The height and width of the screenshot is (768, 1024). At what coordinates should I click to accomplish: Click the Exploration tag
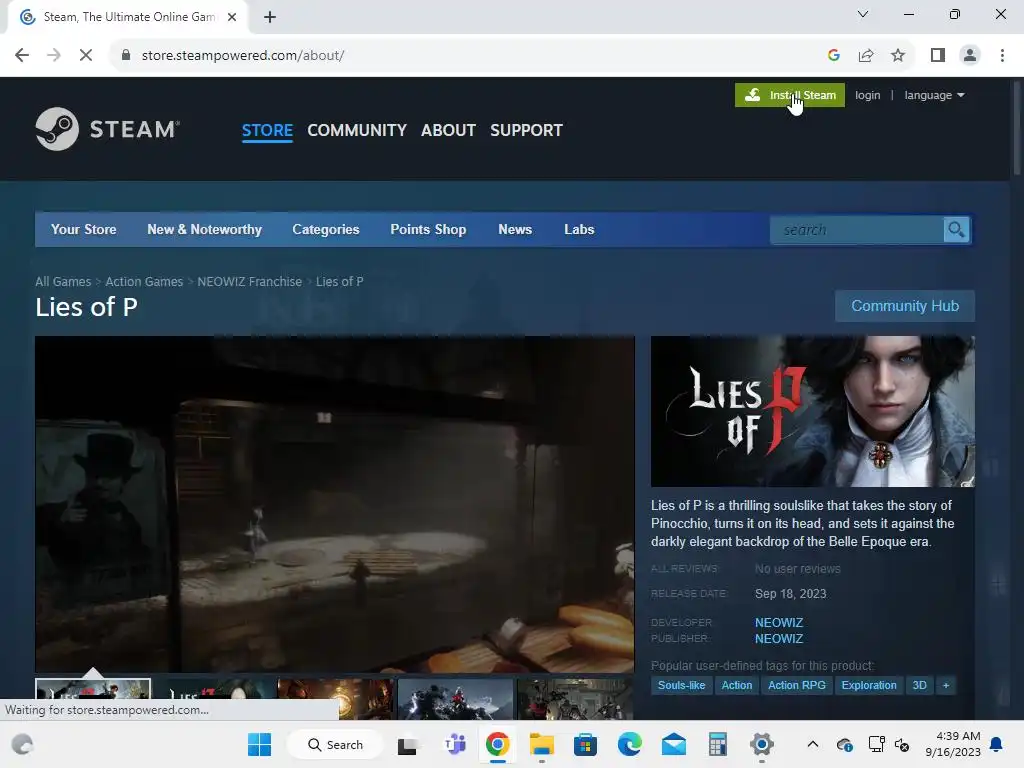(869, 685)
